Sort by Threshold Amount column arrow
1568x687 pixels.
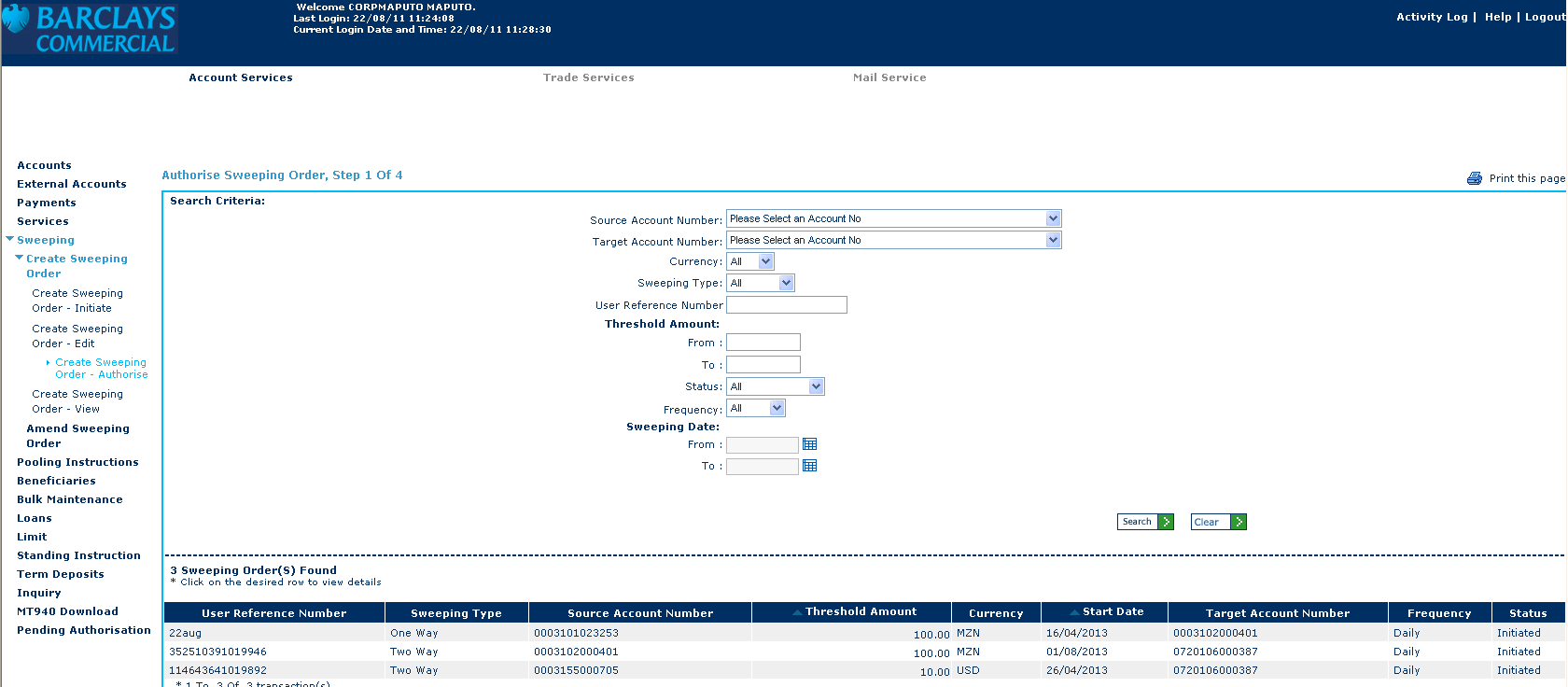tap(797, 612)
